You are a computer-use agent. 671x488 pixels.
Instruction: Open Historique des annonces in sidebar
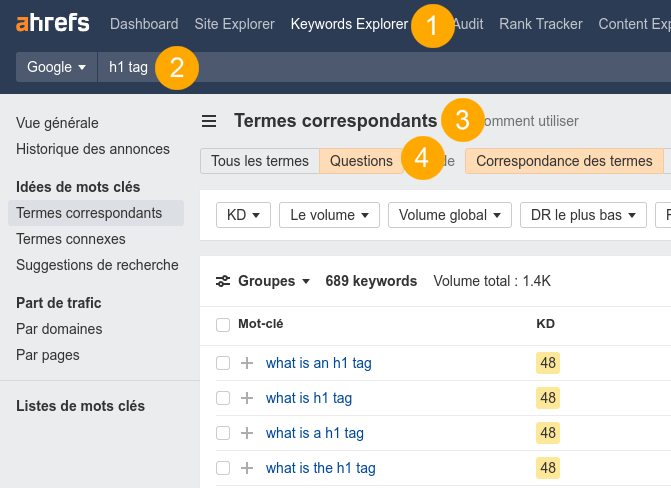pos(93,149)
